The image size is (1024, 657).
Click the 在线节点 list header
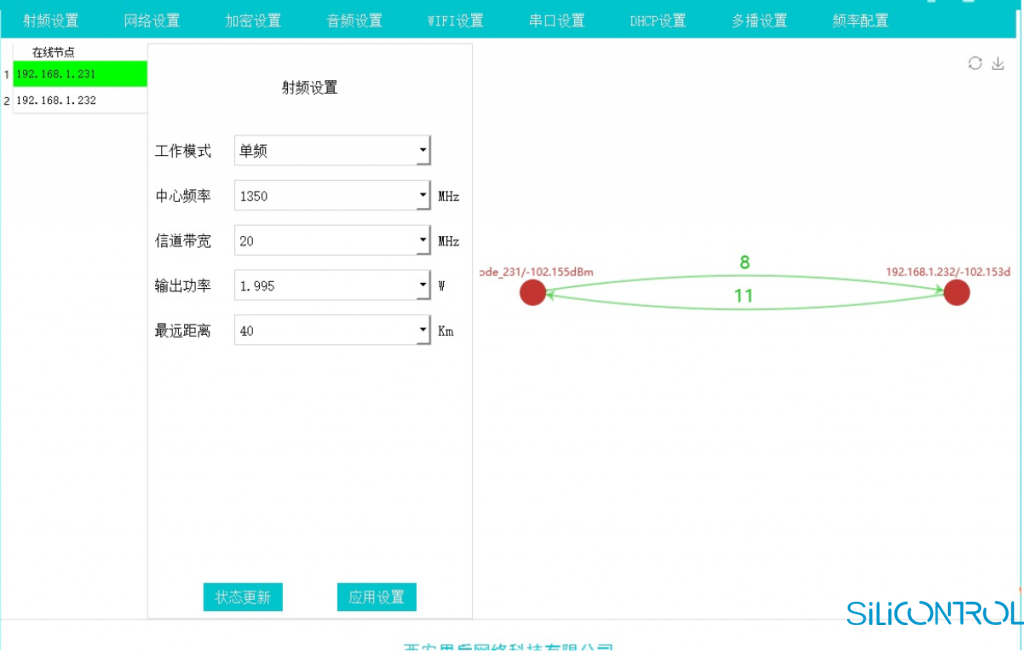(54, 52)
